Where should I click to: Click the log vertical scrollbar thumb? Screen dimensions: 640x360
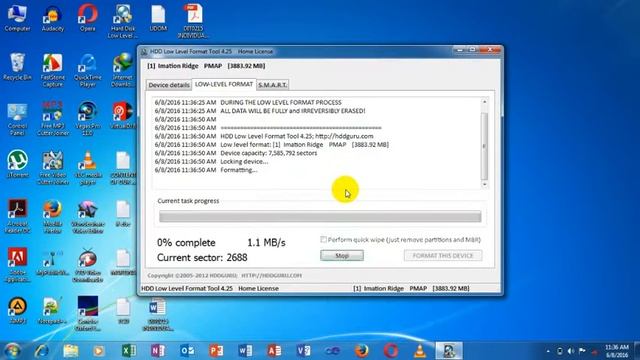click(x=484, y=146)
